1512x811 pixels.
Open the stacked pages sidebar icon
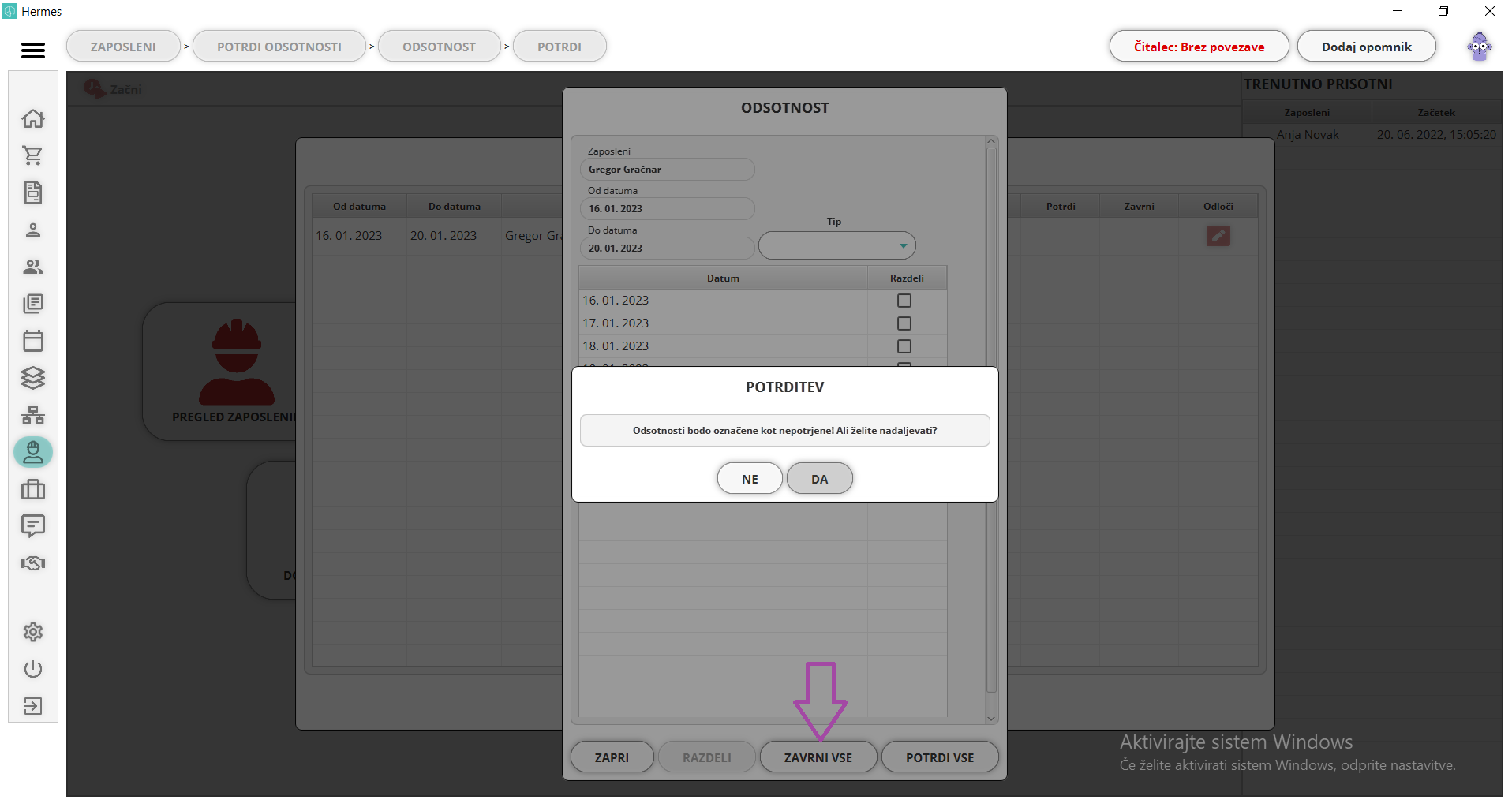click(x=33, y=304)
